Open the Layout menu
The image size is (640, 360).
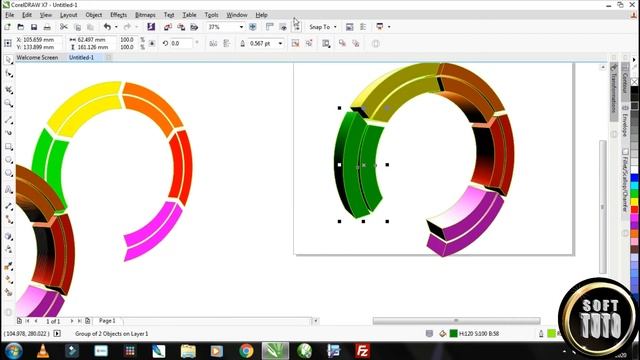pyautogui.click(x=68, y=15)
